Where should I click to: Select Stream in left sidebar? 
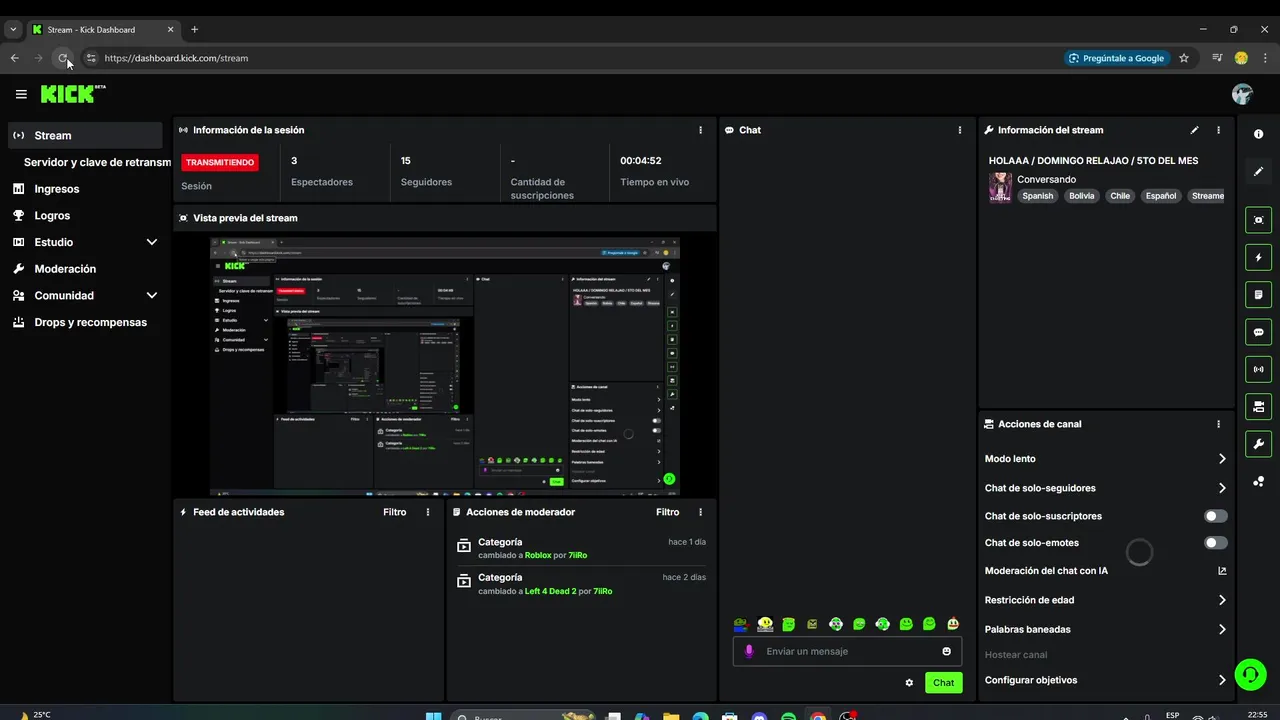[85, 135]
